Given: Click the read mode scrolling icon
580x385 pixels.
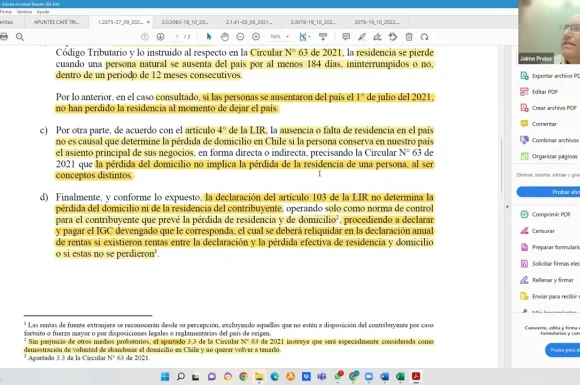Looking at the screenshot, I should 323,37.
